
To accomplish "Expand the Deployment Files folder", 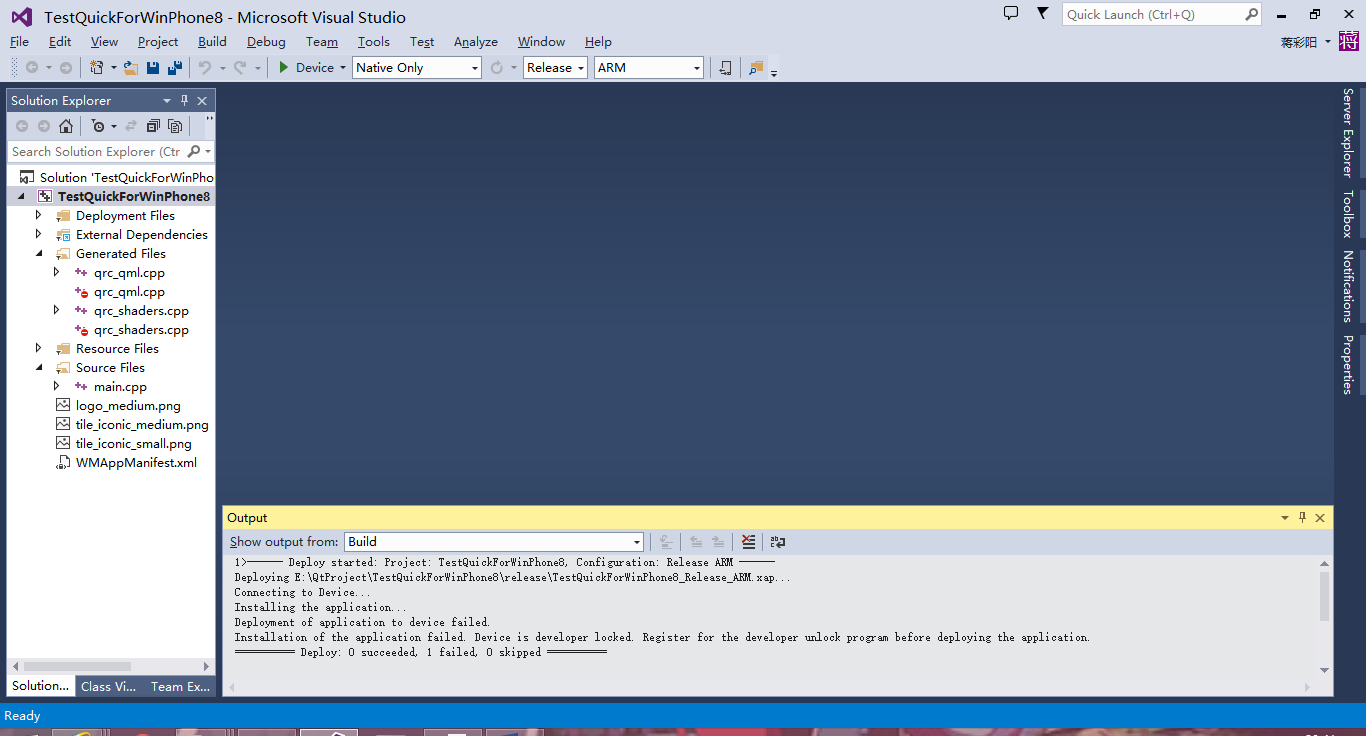I will click(39, 215).
